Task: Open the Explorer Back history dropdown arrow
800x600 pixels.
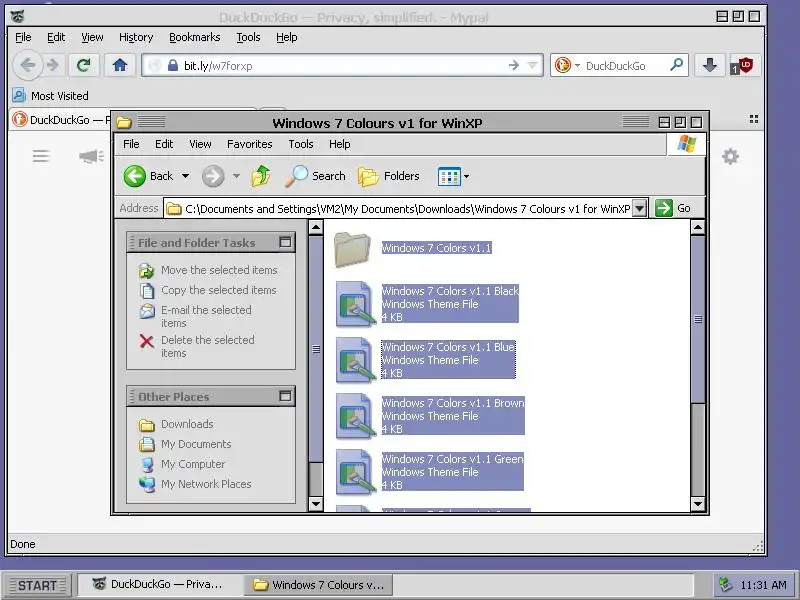Action: 185,176
